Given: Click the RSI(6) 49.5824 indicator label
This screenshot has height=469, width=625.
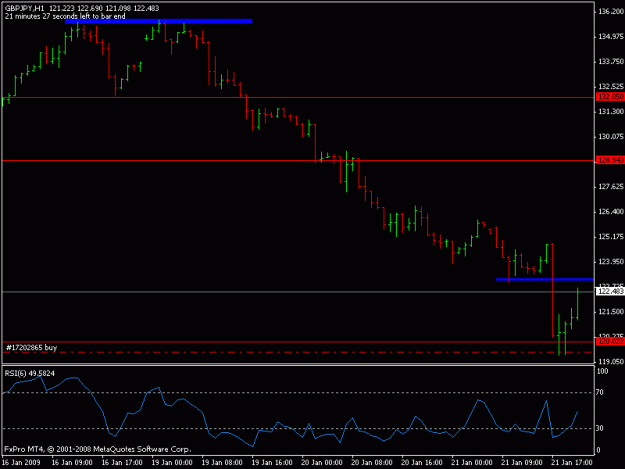Looking at the screenshot, I should click(x=29, y=373).
